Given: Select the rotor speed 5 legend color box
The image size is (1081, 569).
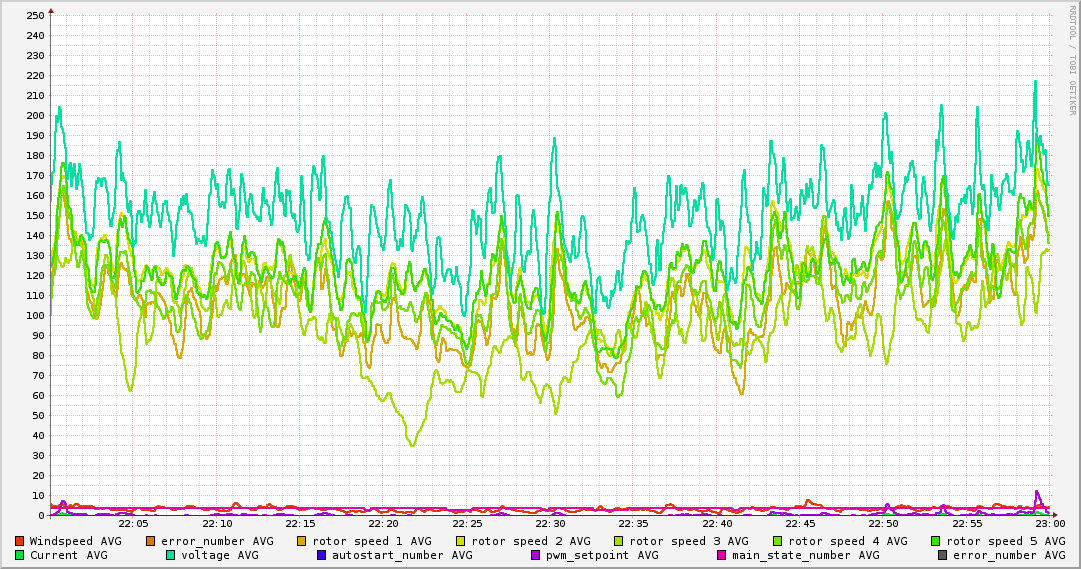Looking at the screenshot, I should pyautogui.click(x=936, y=541).
